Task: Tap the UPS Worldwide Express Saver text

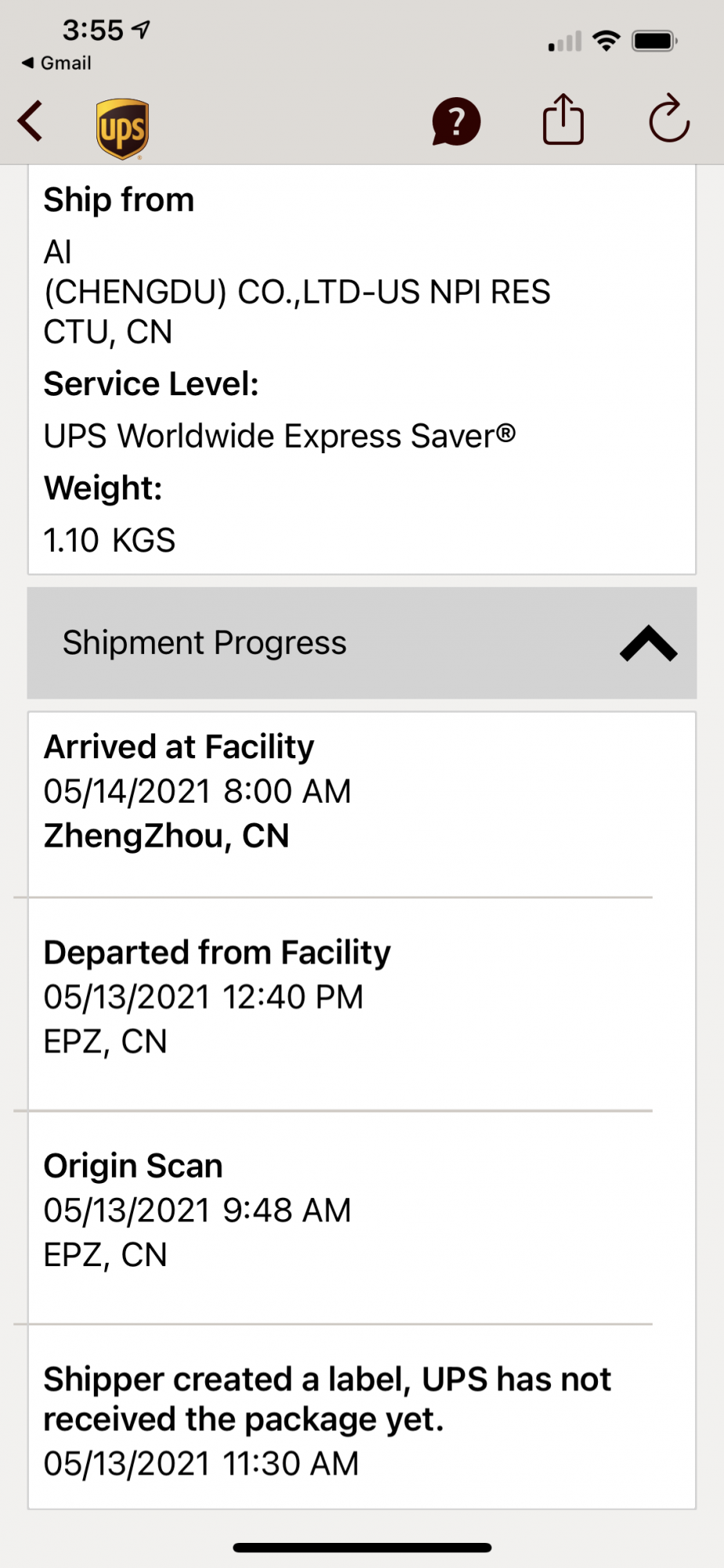Action: pyautogui.click(x=279, y=436)
